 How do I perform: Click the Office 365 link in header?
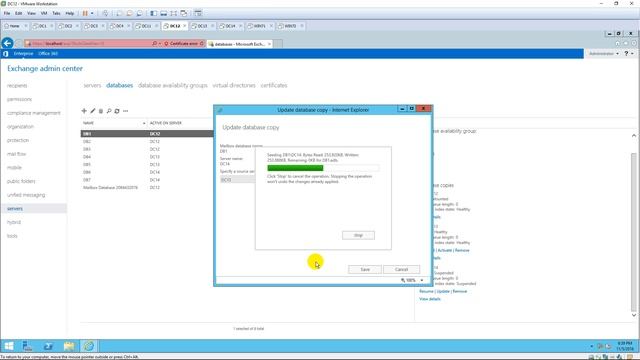pos(48,53)
